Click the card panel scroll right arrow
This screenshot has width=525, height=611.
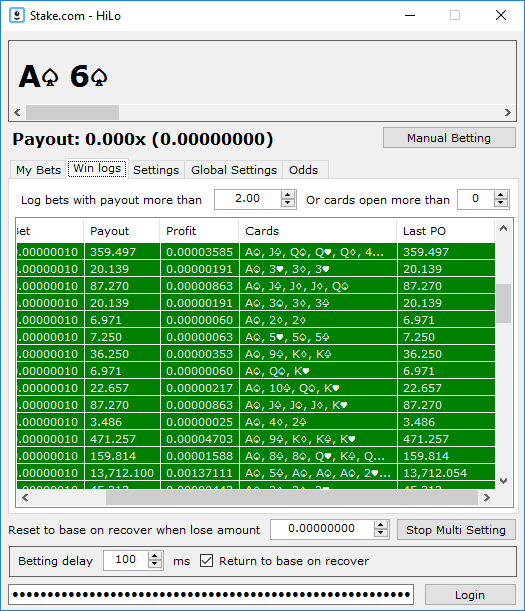point(507,113)
